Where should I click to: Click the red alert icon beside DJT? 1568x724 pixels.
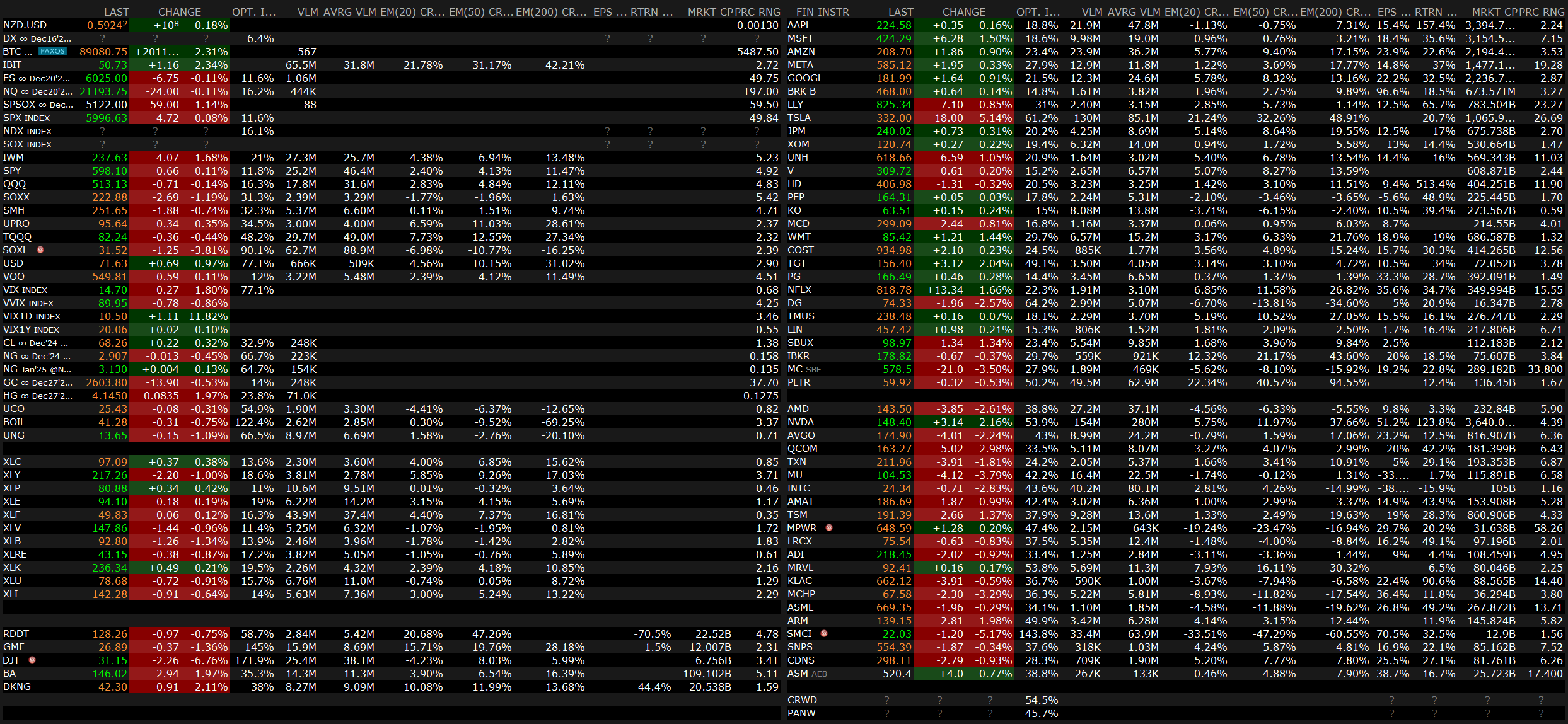tap(32, 660)
